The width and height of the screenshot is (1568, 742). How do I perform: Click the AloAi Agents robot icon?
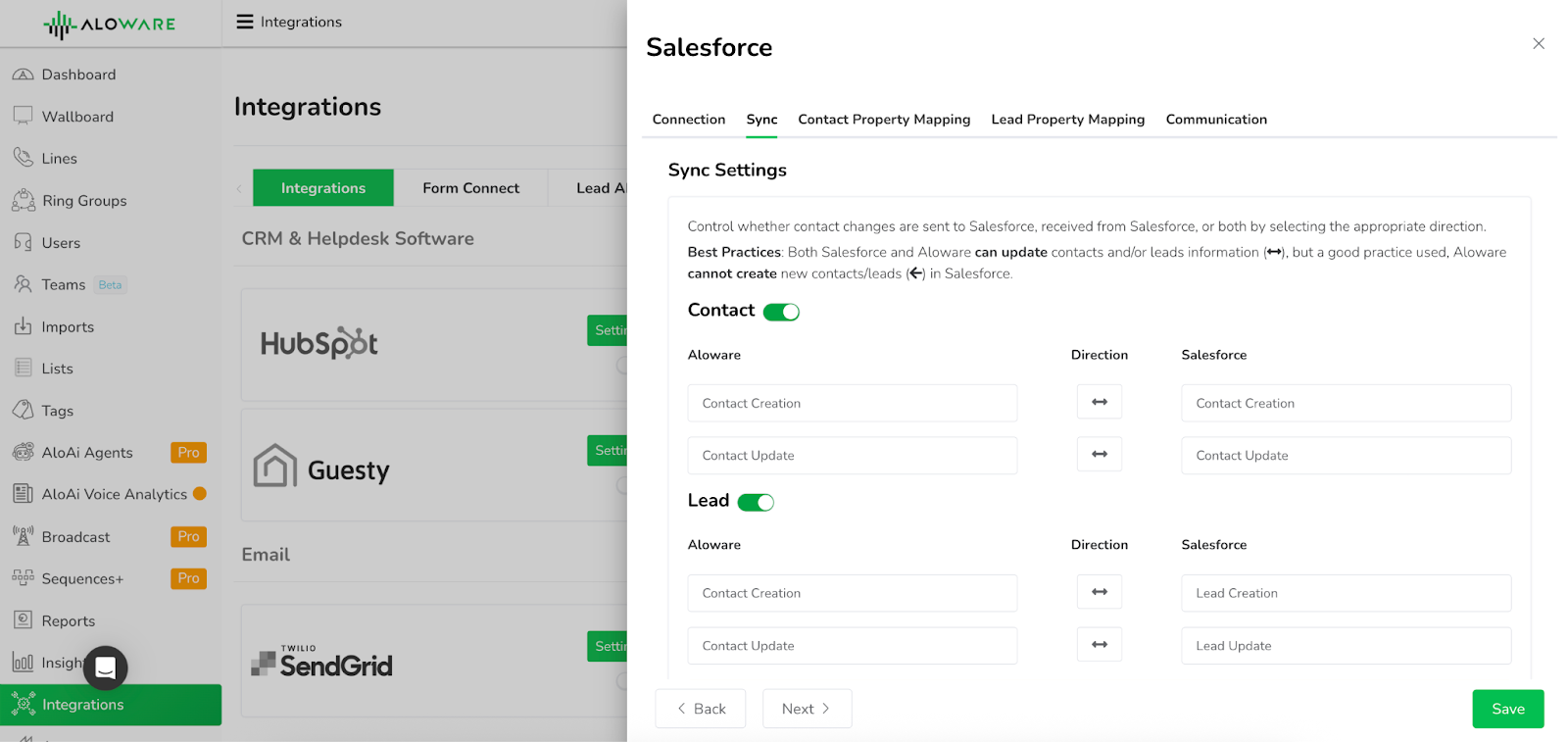(x=23, y=452)
